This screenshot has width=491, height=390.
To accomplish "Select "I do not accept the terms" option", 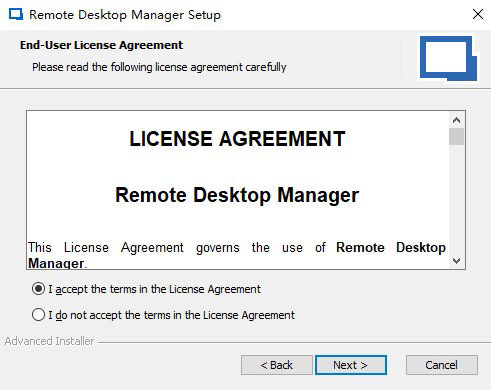I will pos(38,315).
